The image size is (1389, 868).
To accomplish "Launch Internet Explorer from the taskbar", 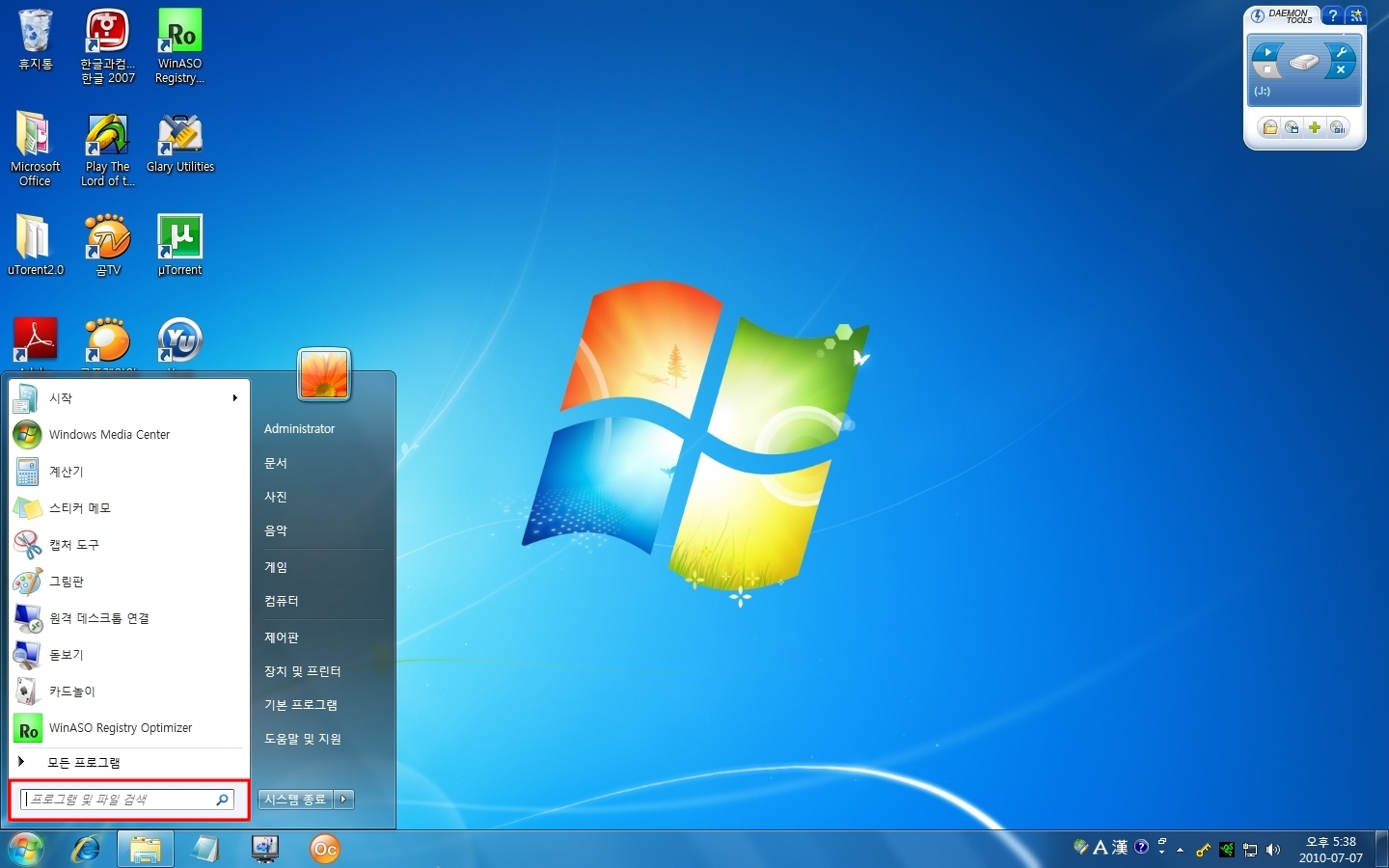I will click(86, 849).
